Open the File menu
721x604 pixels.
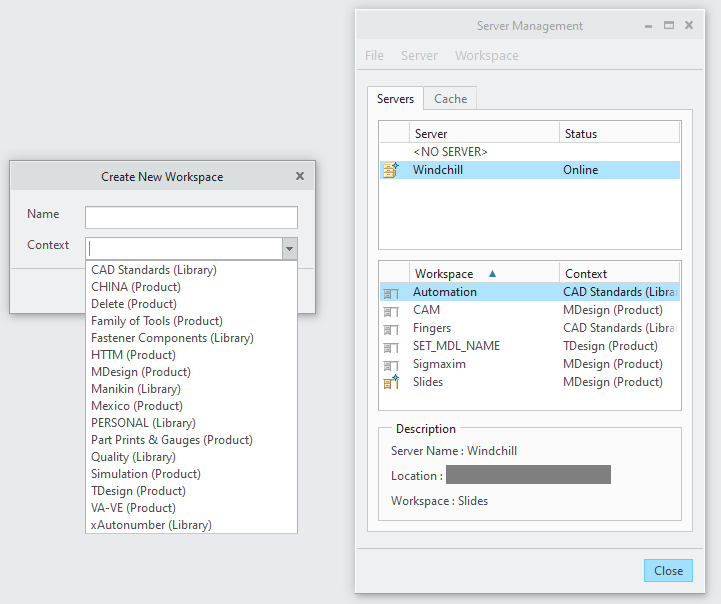[x=374, y=56]
